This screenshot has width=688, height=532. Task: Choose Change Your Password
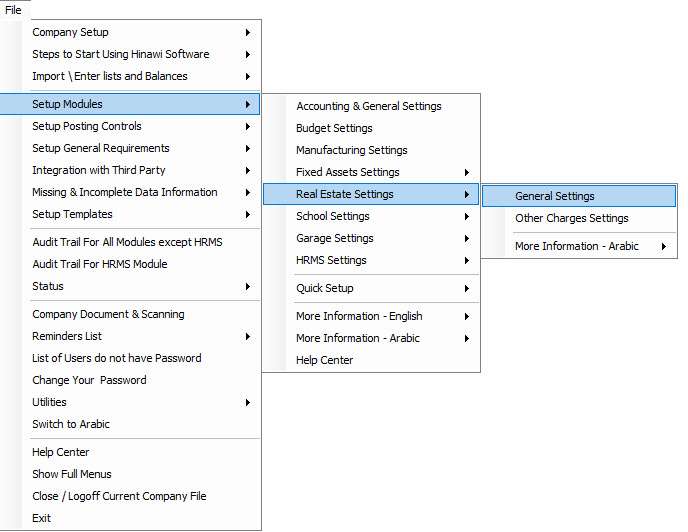130,380
